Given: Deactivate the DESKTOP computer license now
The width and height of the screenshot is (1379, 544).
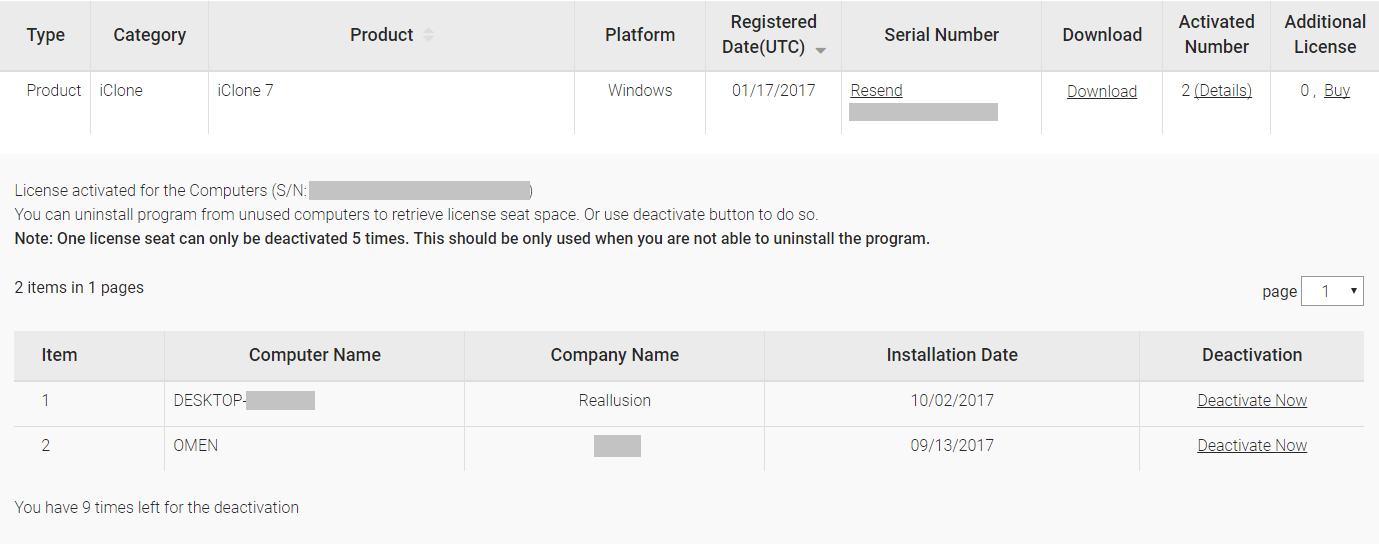Looking at the screenshot, I should point(1251,400).
